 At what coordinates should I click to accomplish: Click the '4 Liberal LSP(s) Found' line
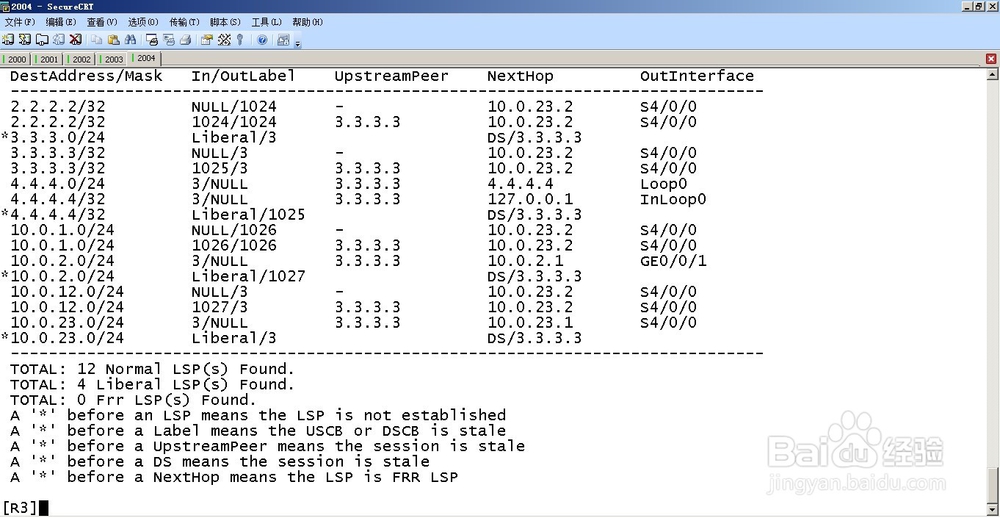(x=152, y=385)
